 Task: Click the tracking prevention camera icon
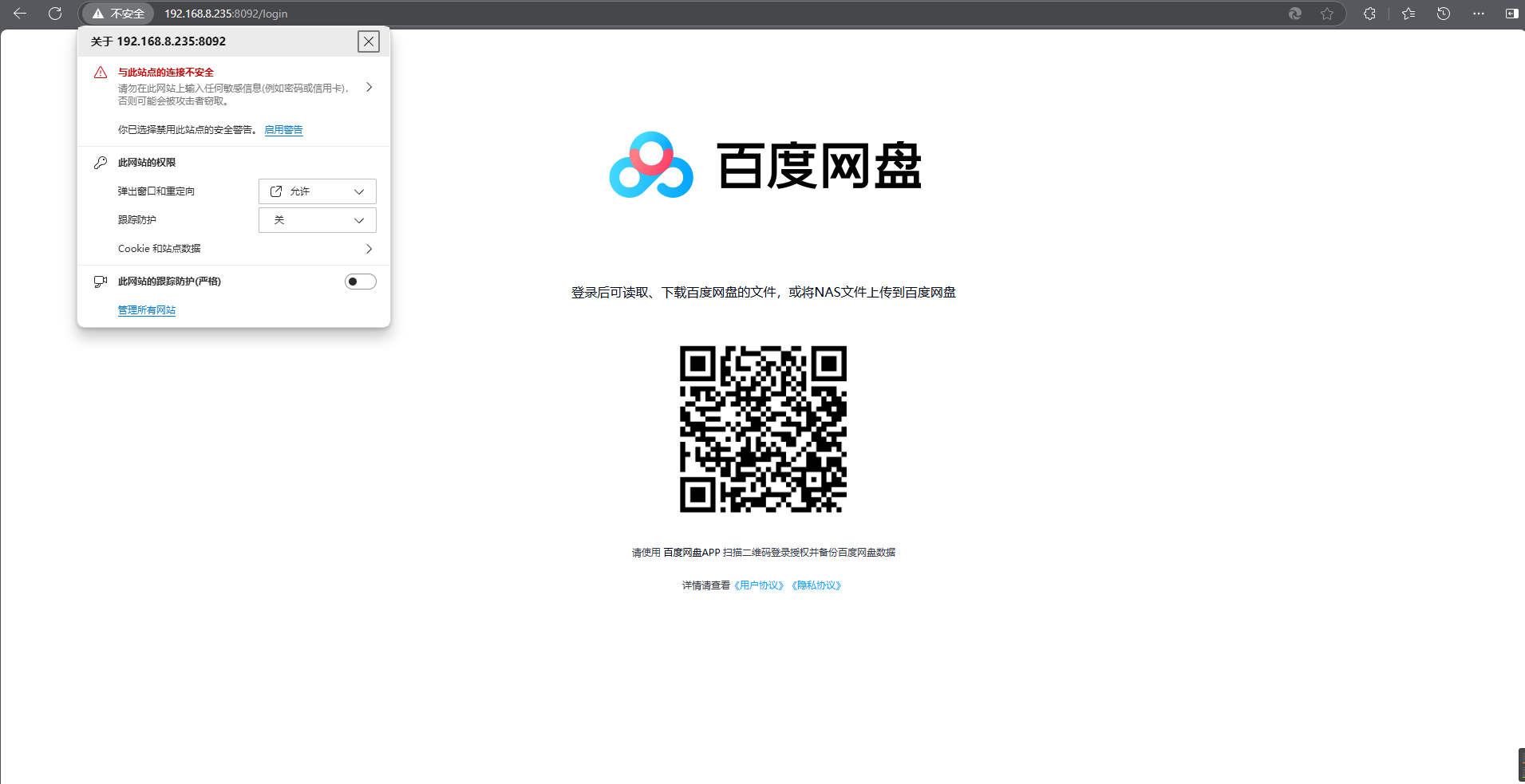point(101,282)
